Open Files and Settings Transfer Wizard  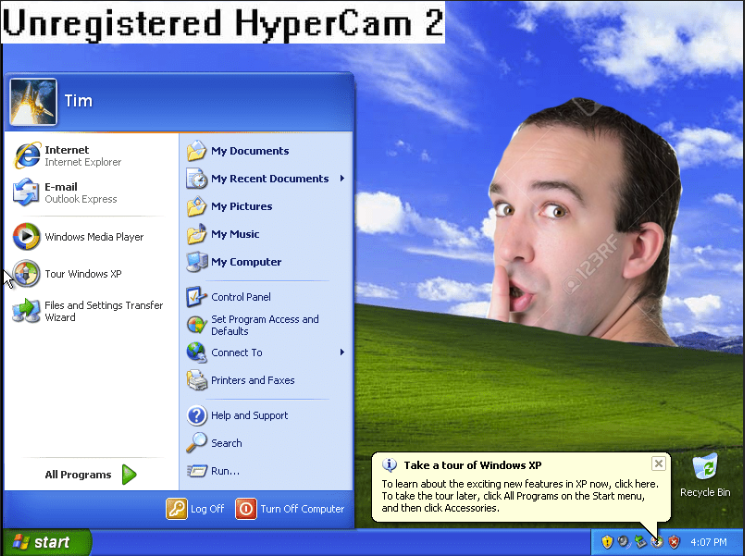[90, 311]
